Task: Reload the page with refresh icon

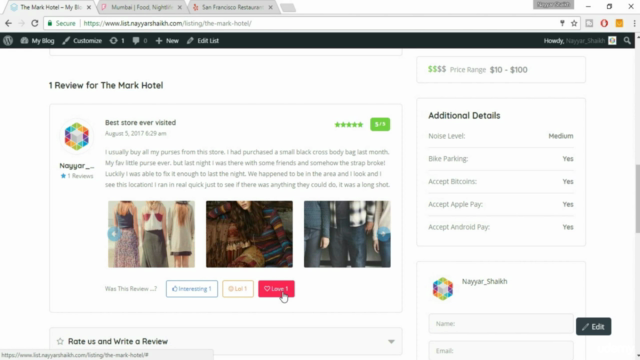Action: pos(35,23)
